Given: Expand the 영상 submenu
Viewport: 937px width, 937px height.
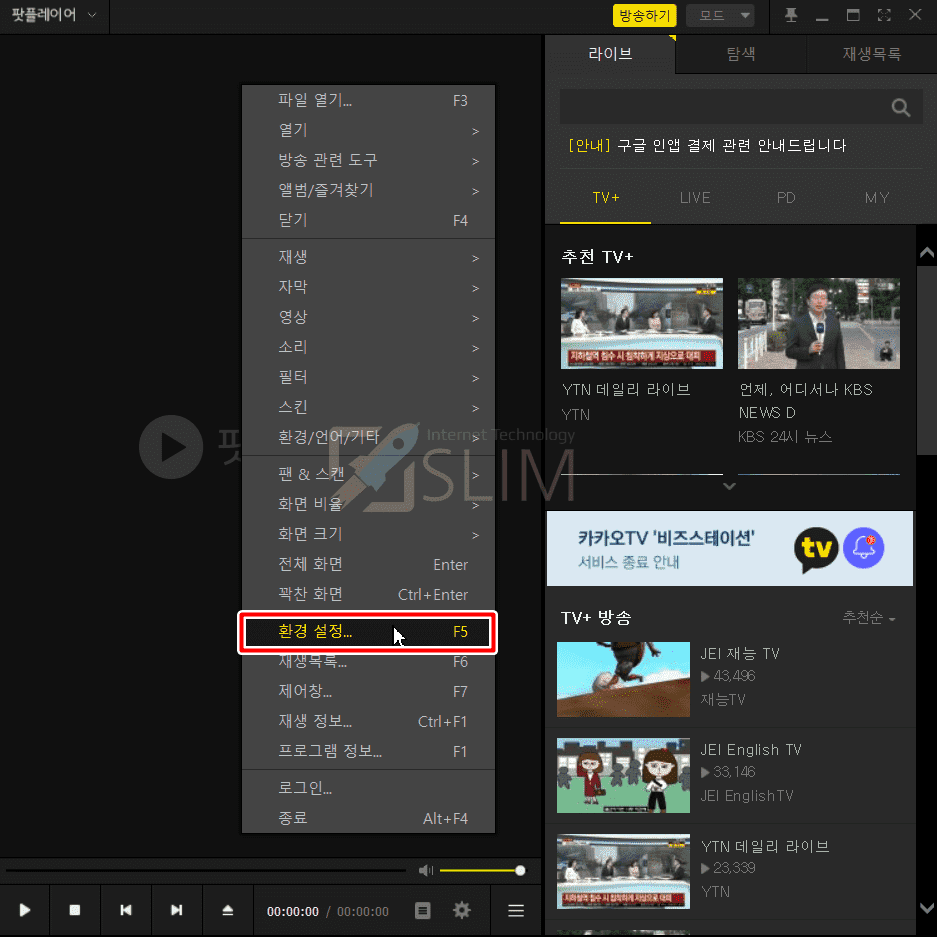Looking at the screenshot, I should click(369, 317).
